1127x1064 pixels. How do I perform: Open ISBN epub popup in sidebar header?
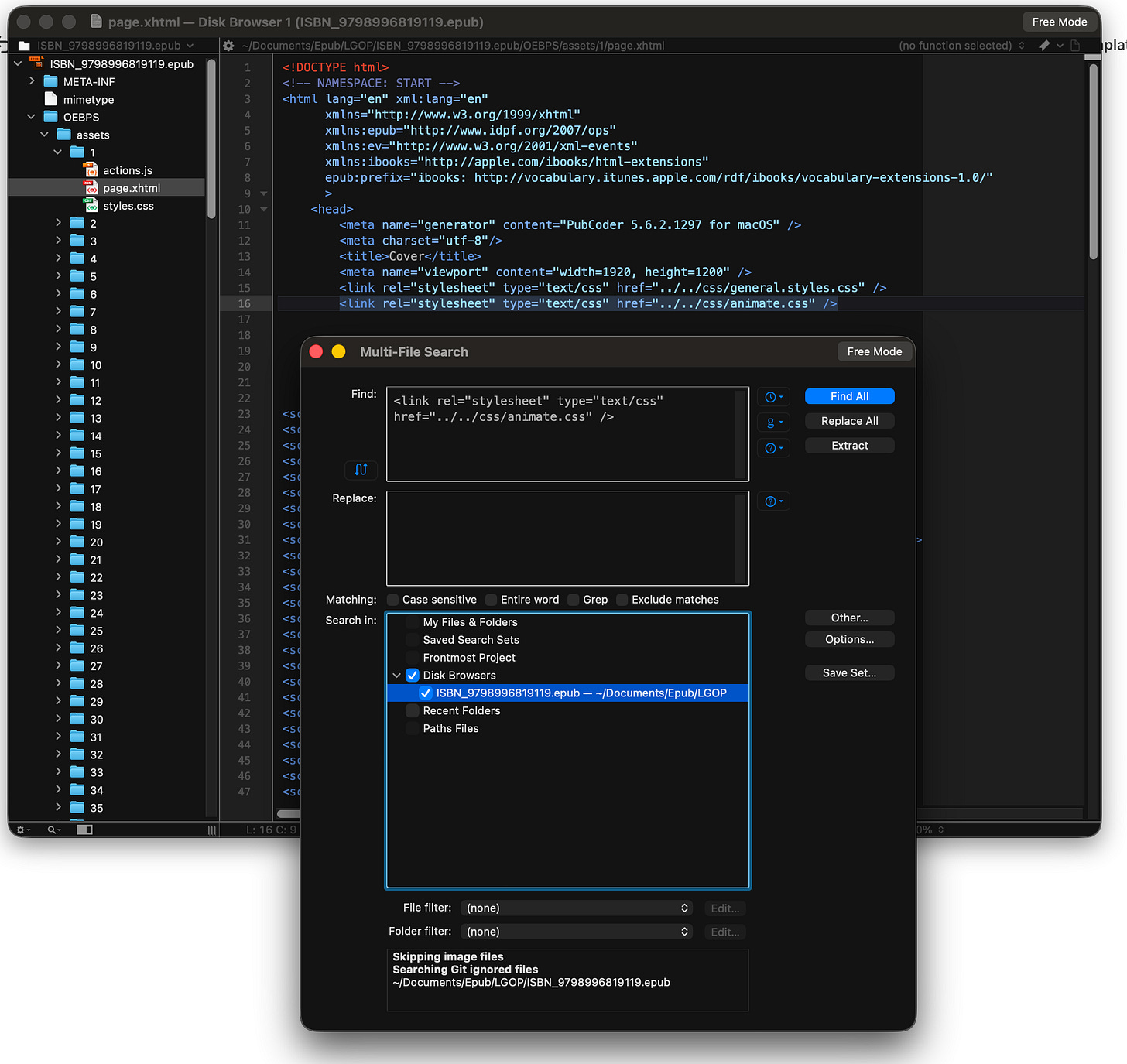[x=115, y=46]
